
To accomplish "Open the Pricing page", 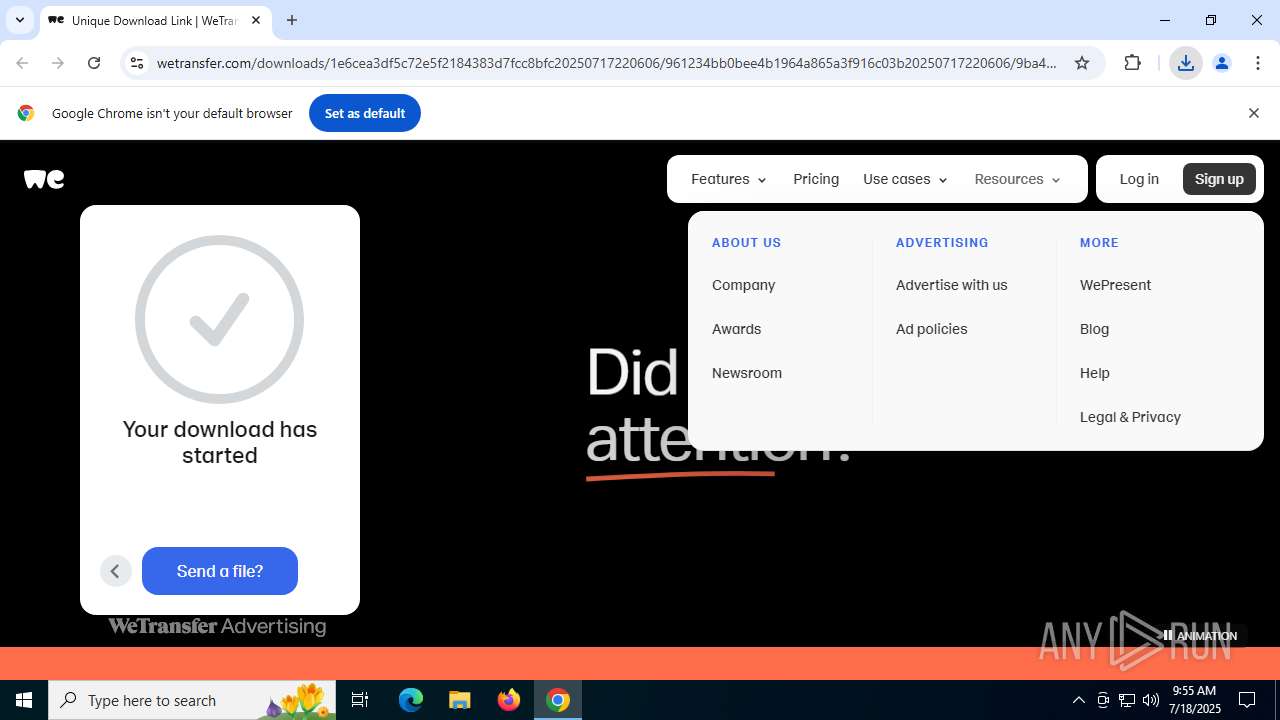I will (816, 179).
